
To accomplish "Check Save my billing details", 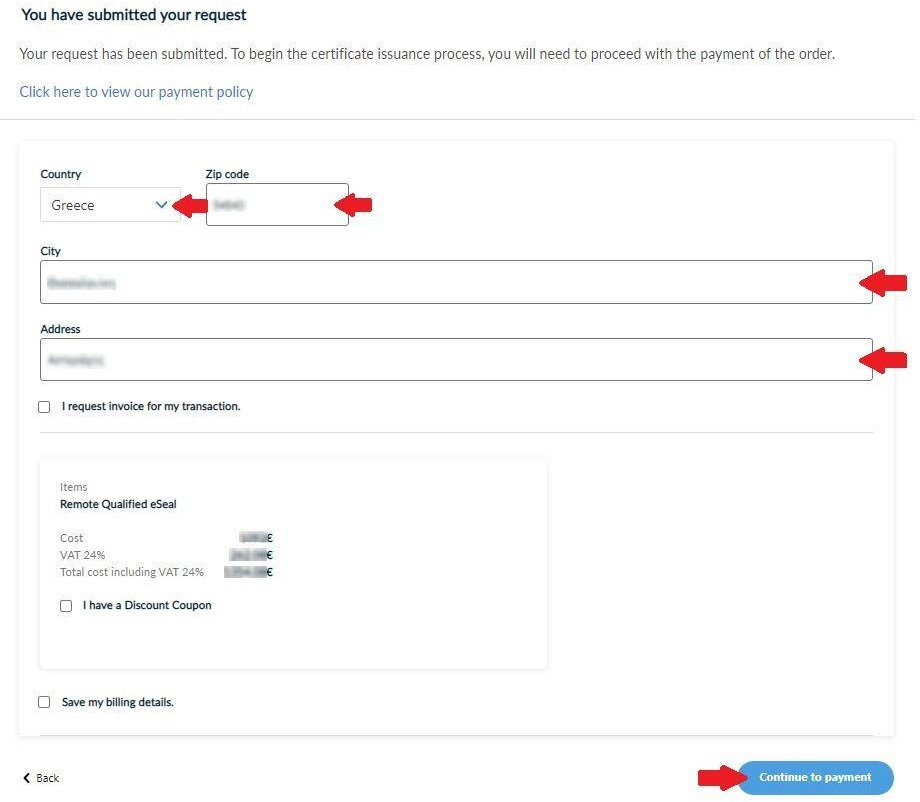I will pos(44,703).
